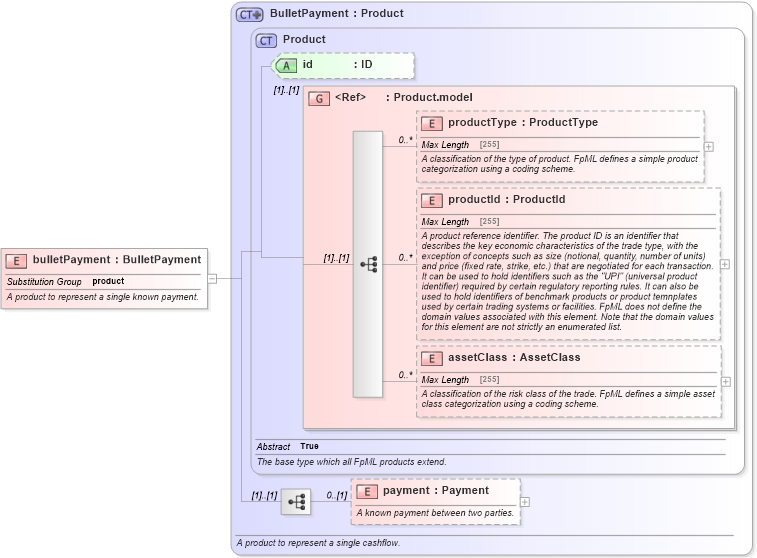Click the CT icon beside Product

266,41
